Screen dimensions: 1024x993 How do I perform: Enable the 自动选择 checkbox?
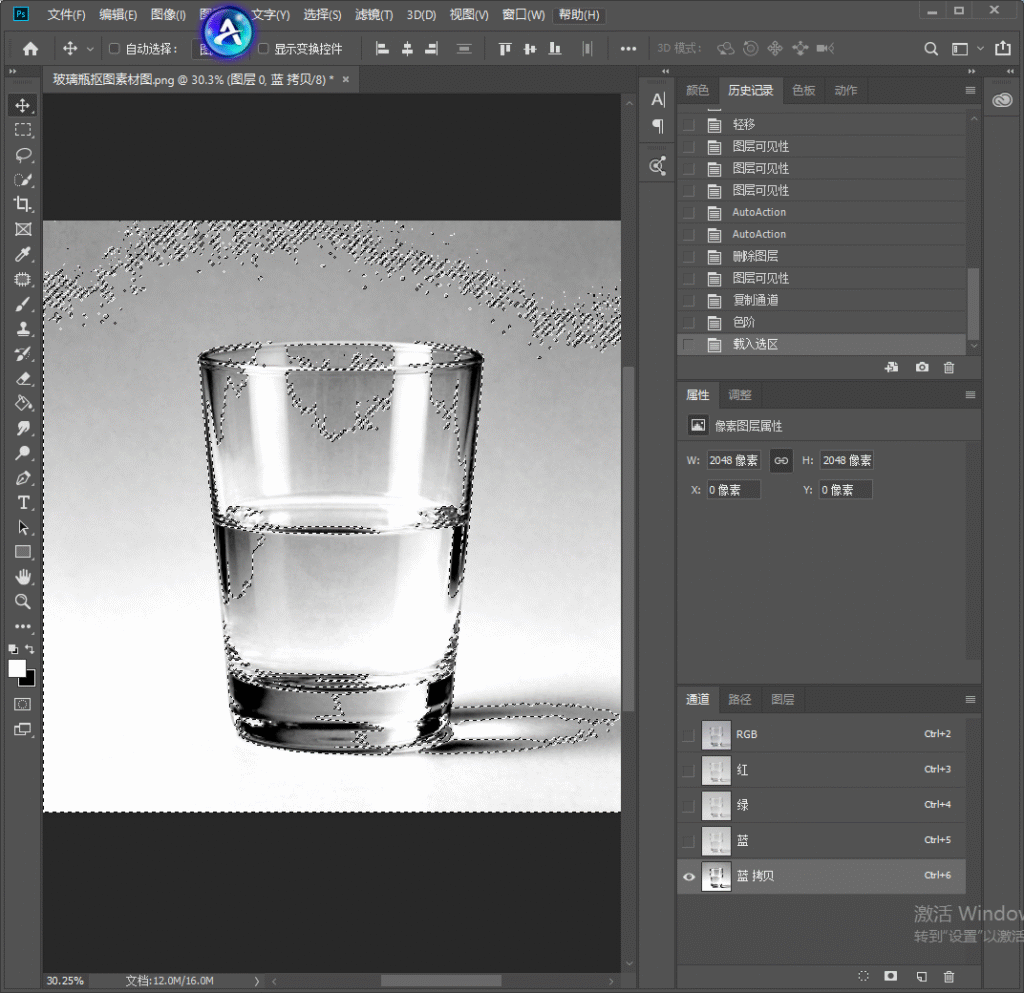(114, 48)
